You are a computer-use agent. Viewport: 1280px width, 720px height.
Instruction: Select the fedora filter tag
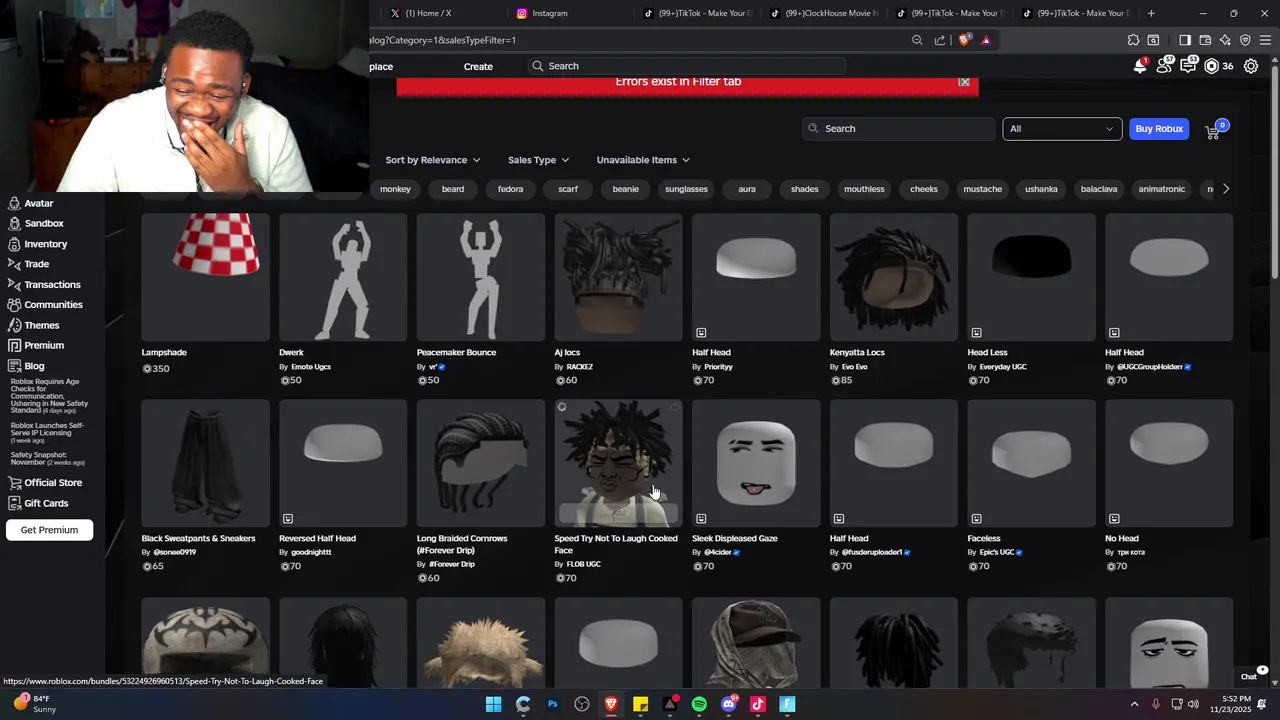pos(510,189)
